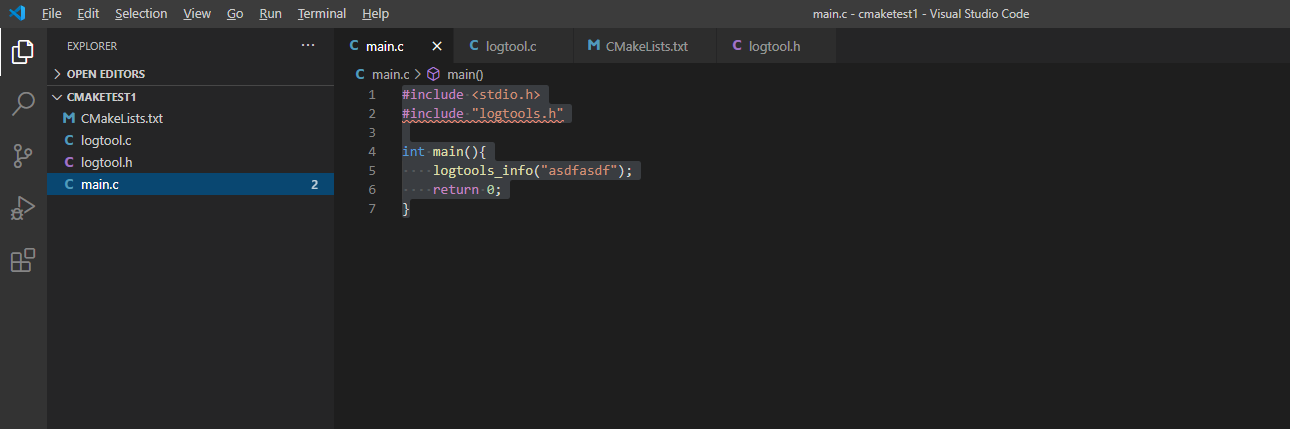Open the Go menu

235,14
